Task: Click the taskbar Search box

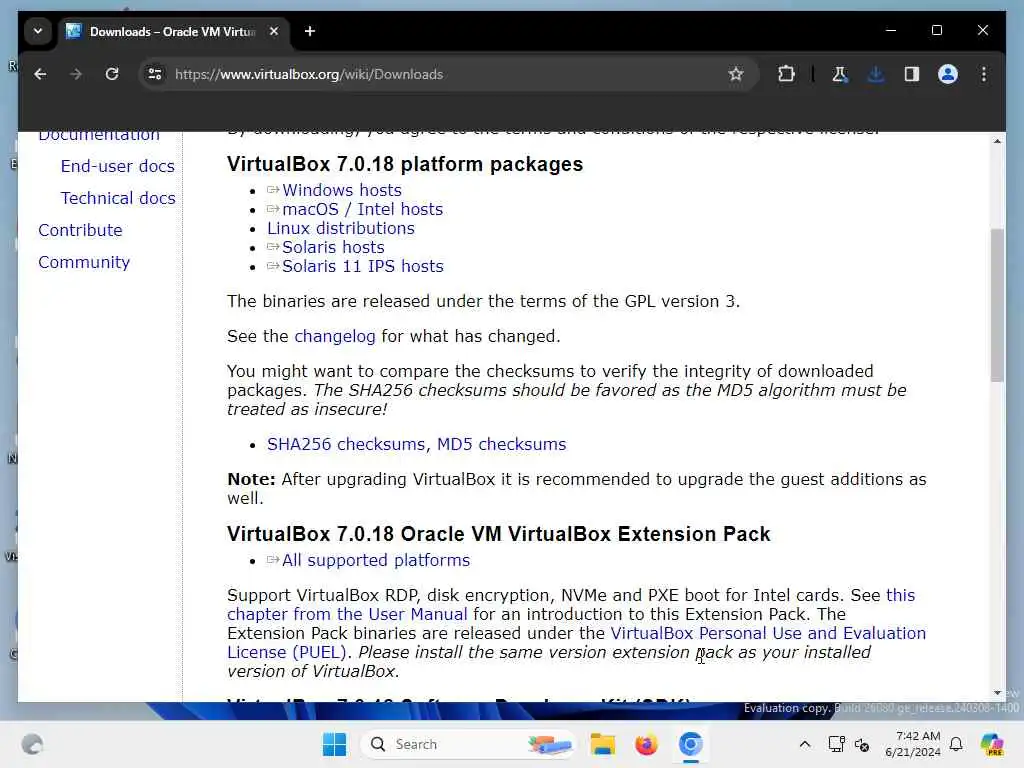Action: tap(468, 744)
